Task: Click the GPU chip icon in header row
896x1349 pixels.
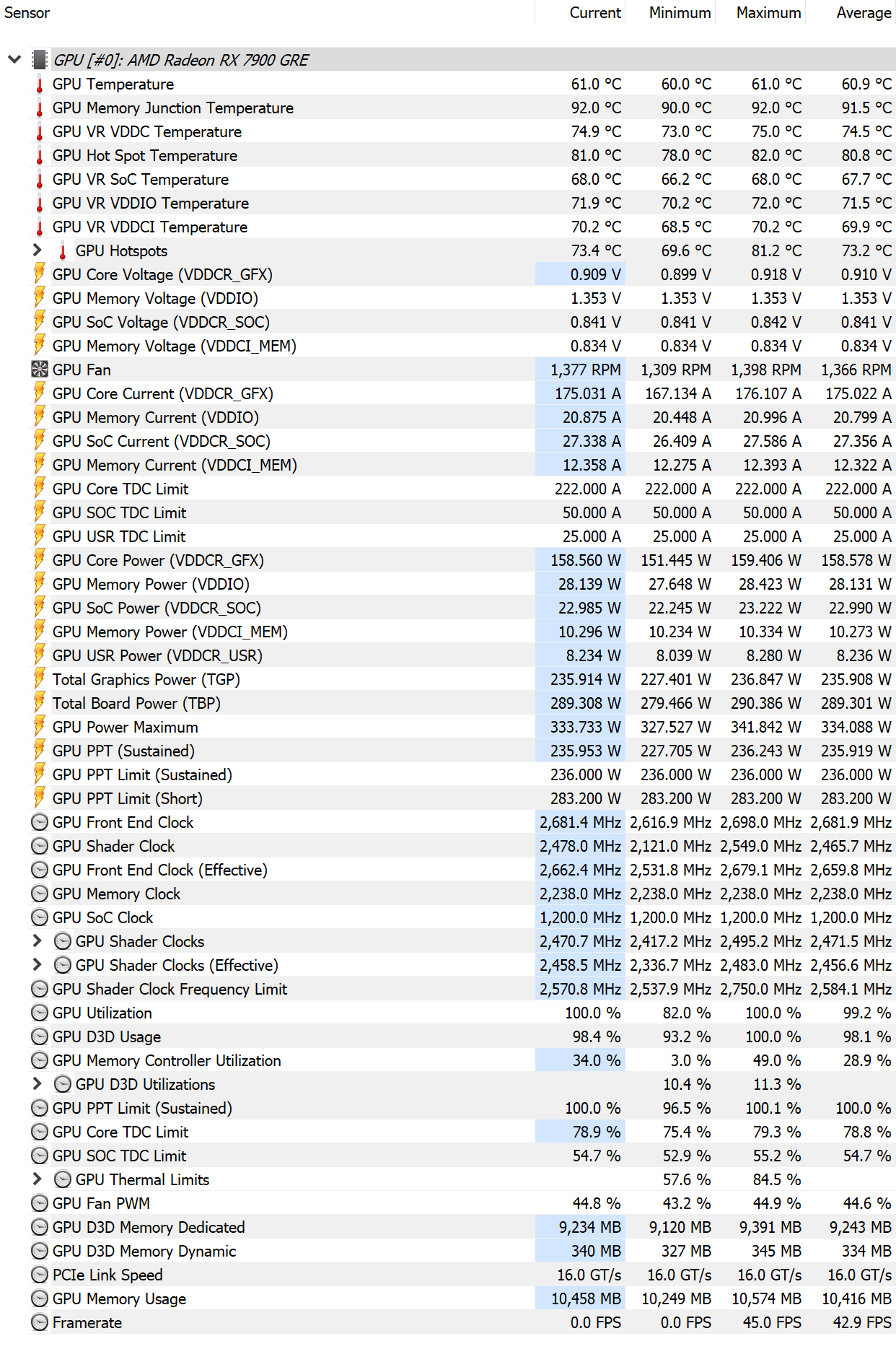Action: 40,60
